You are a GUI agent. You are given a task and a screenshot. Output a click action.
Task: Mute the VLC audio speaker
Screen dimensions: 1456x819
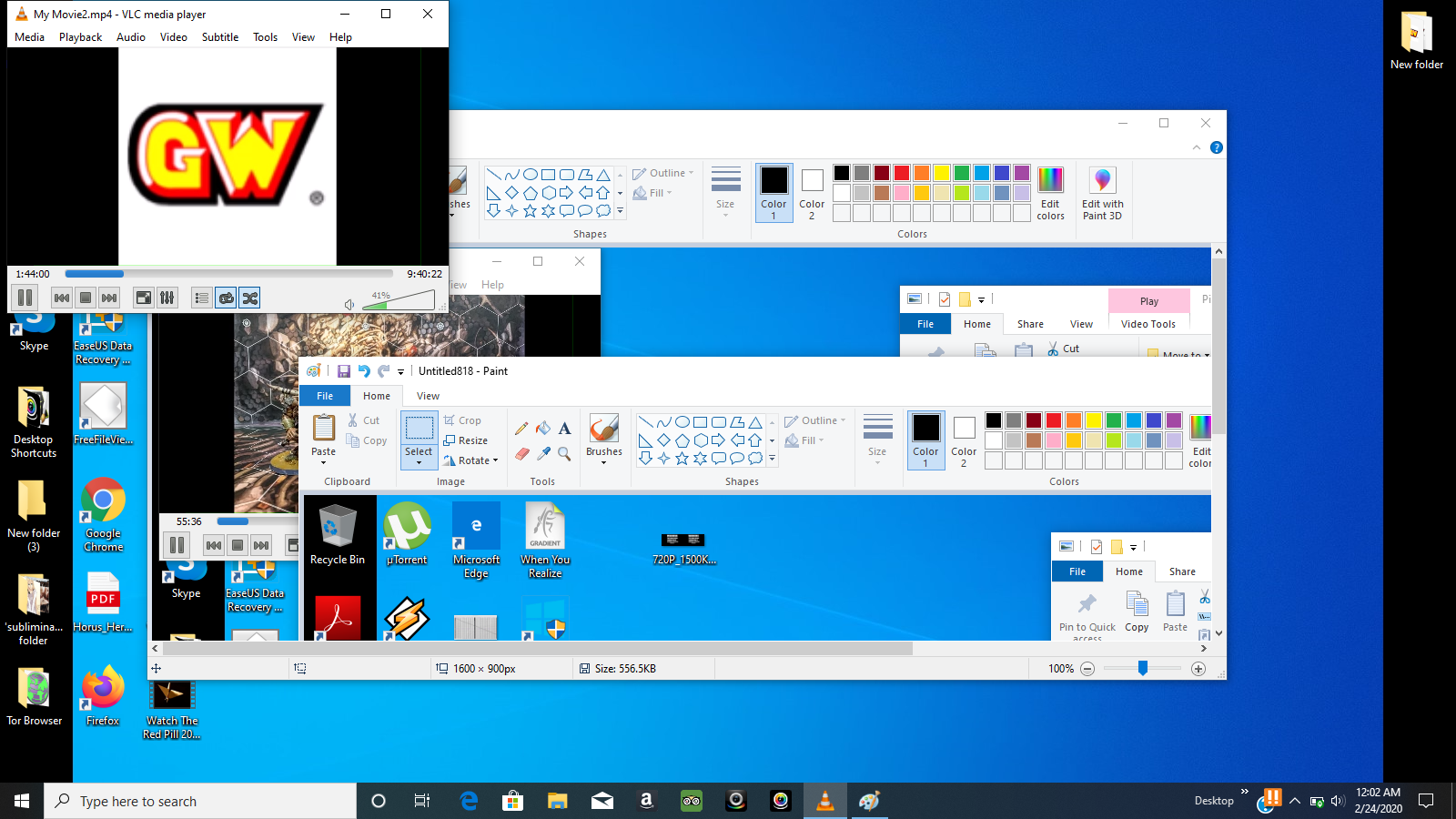(349, 305)
